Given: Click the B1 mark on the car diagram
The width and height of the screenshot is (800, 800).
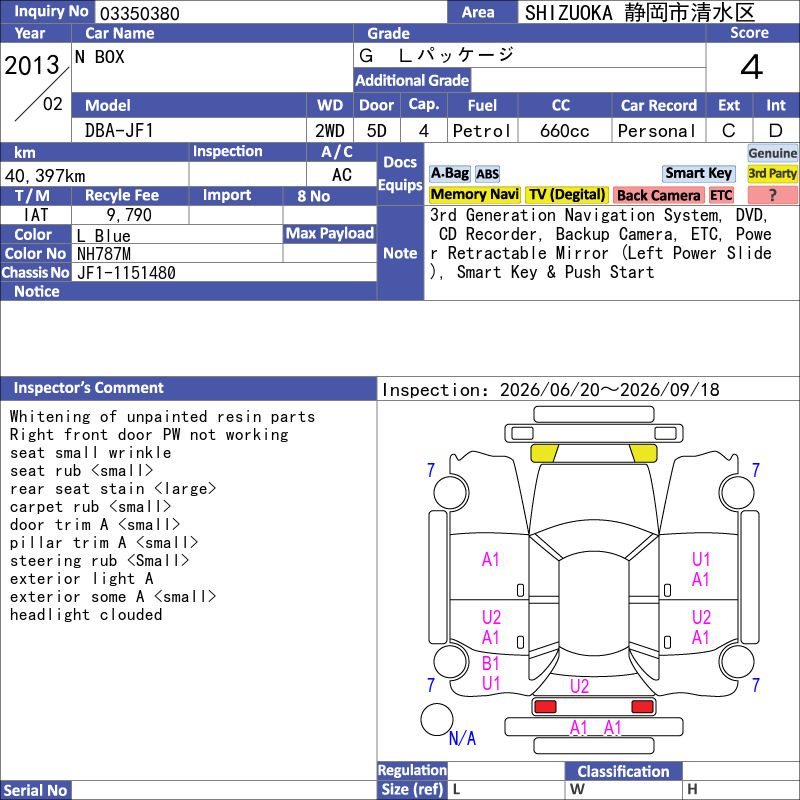Looking at the screenshot, I should point(490,664).
